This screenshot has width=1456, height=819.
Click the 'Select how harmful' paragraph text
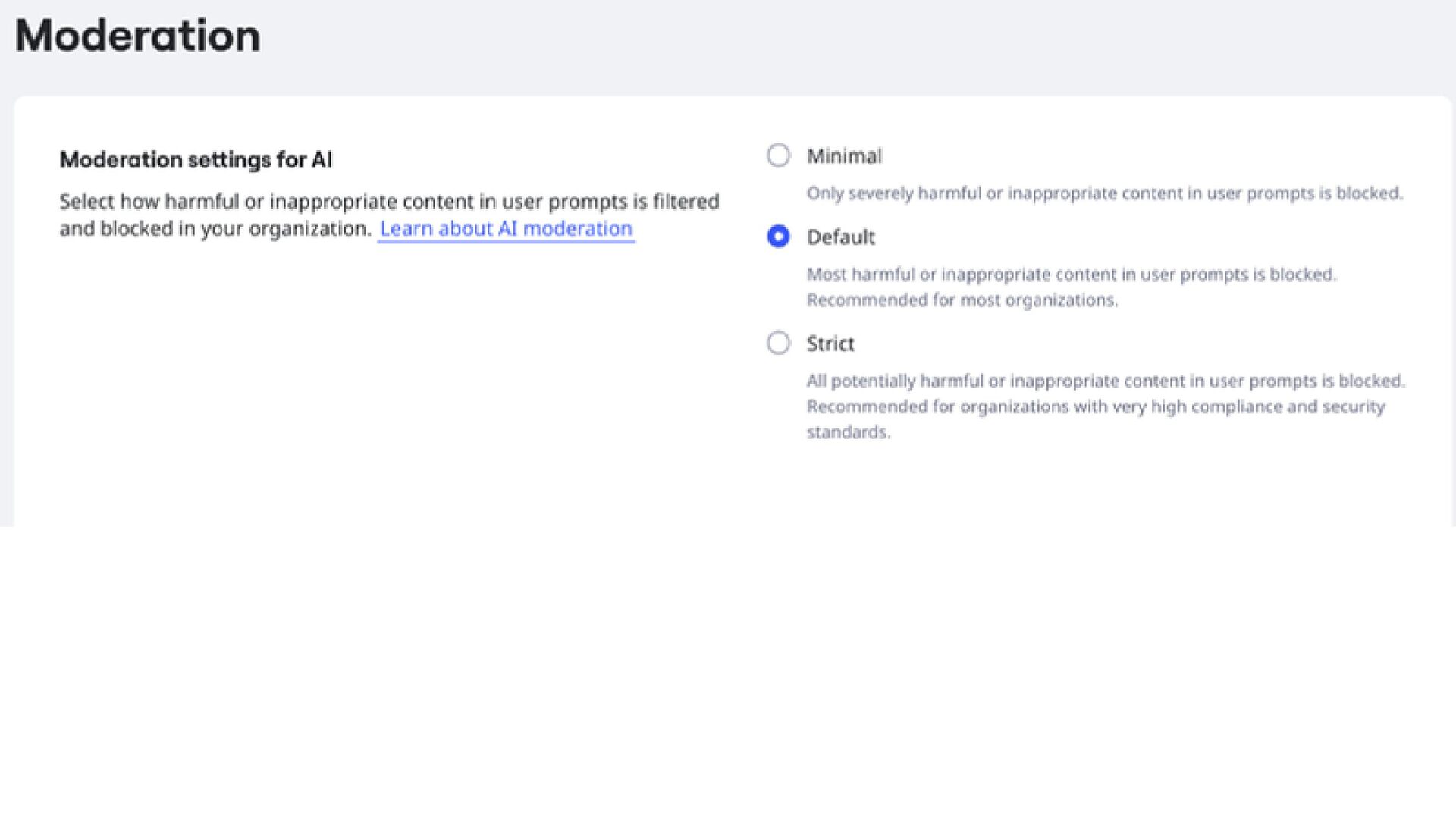coord(389,202)
